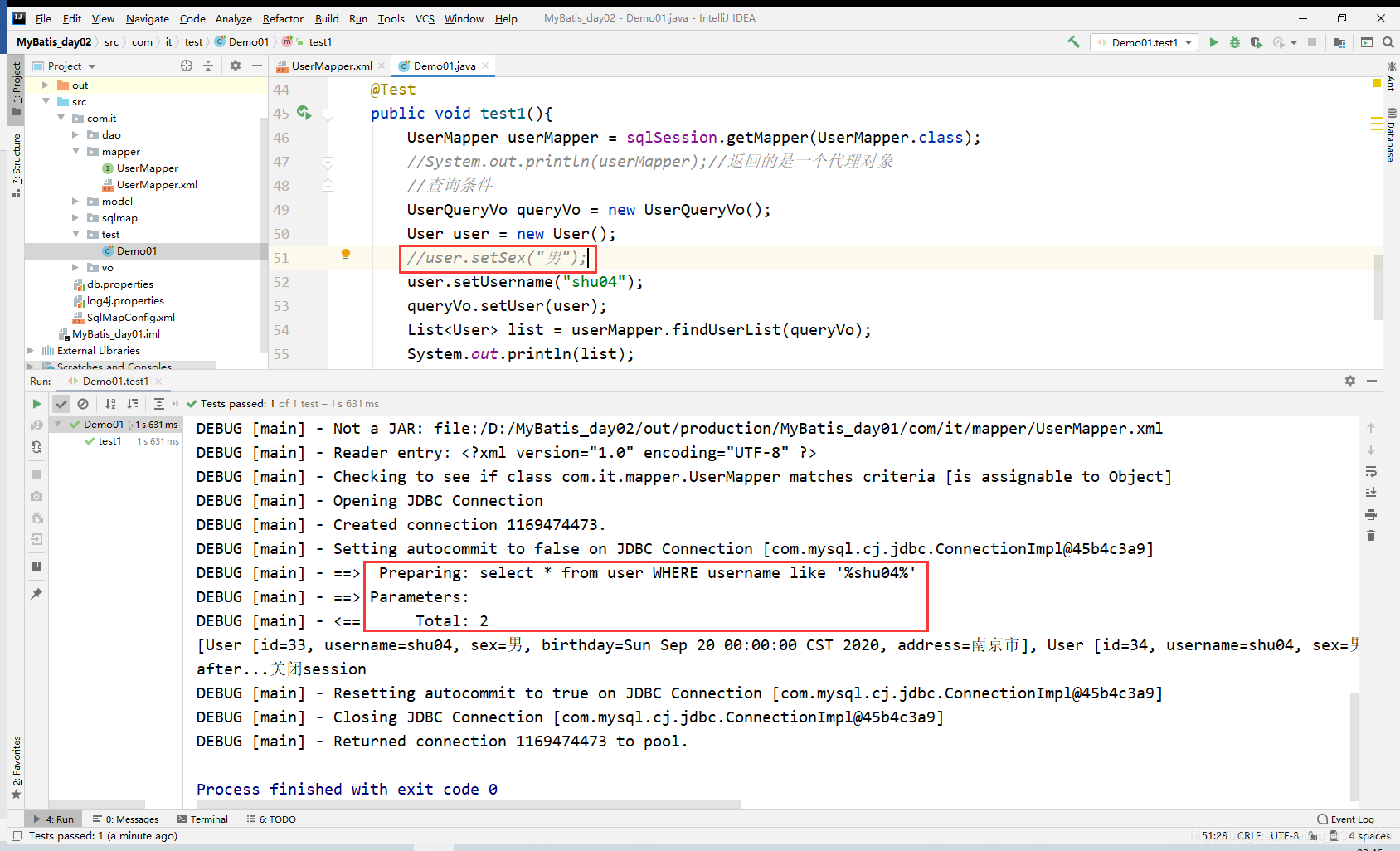Jump up the stack trace with the up arrow
1400x851 pixels.
click(1371, 428)
